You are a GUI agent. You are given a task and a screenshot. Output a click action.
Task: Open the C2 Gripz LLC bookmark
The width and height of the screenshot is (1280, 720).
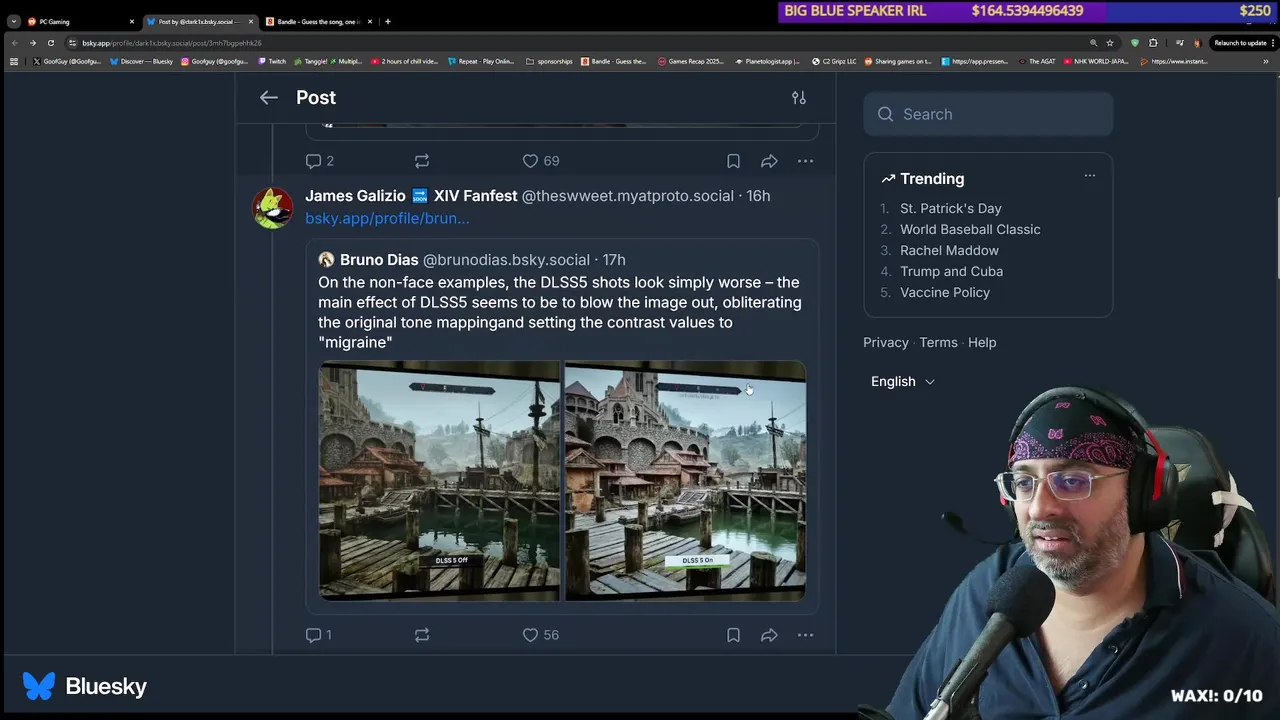834,61
